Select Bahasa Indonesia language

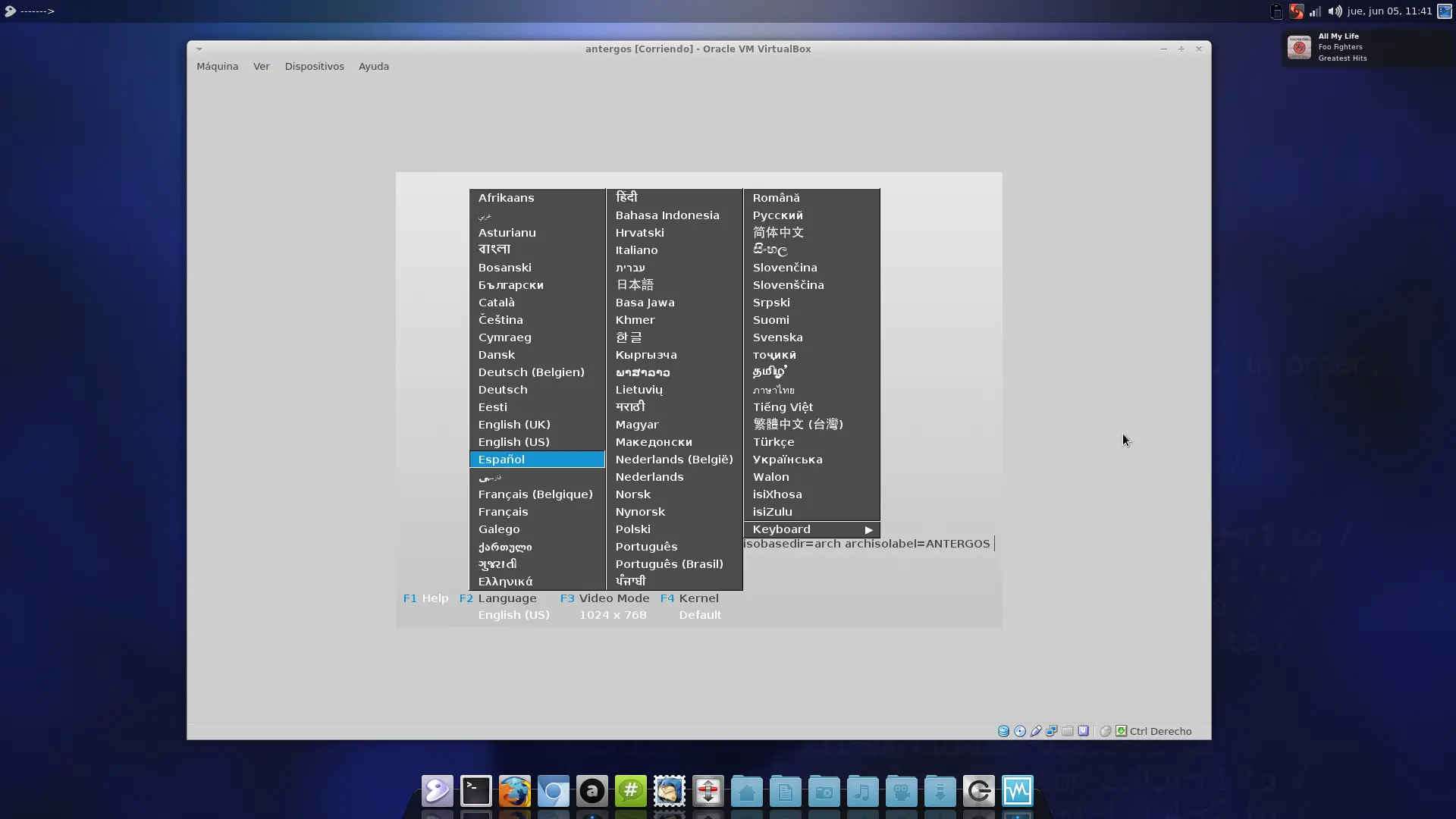point(674,215)
